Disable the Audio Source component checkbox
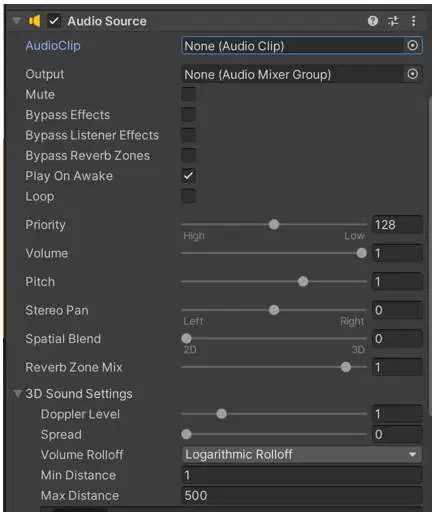Viewport: 435px width, 512px height. click(54, 21)
